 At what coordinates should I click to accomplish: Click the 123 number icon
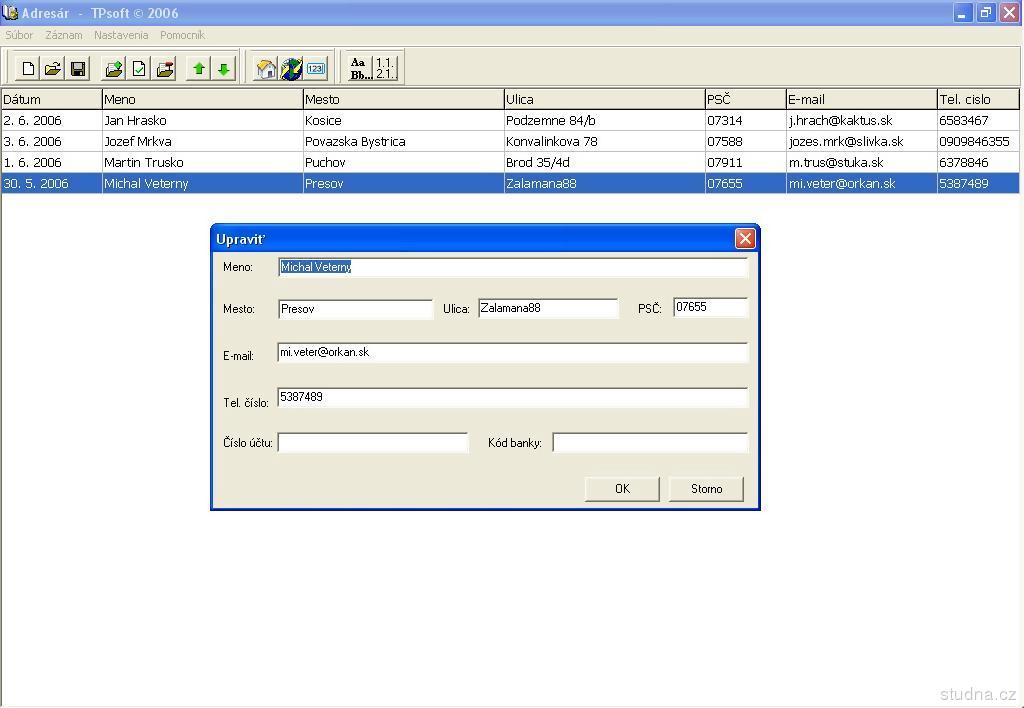(x=316, y=69)
